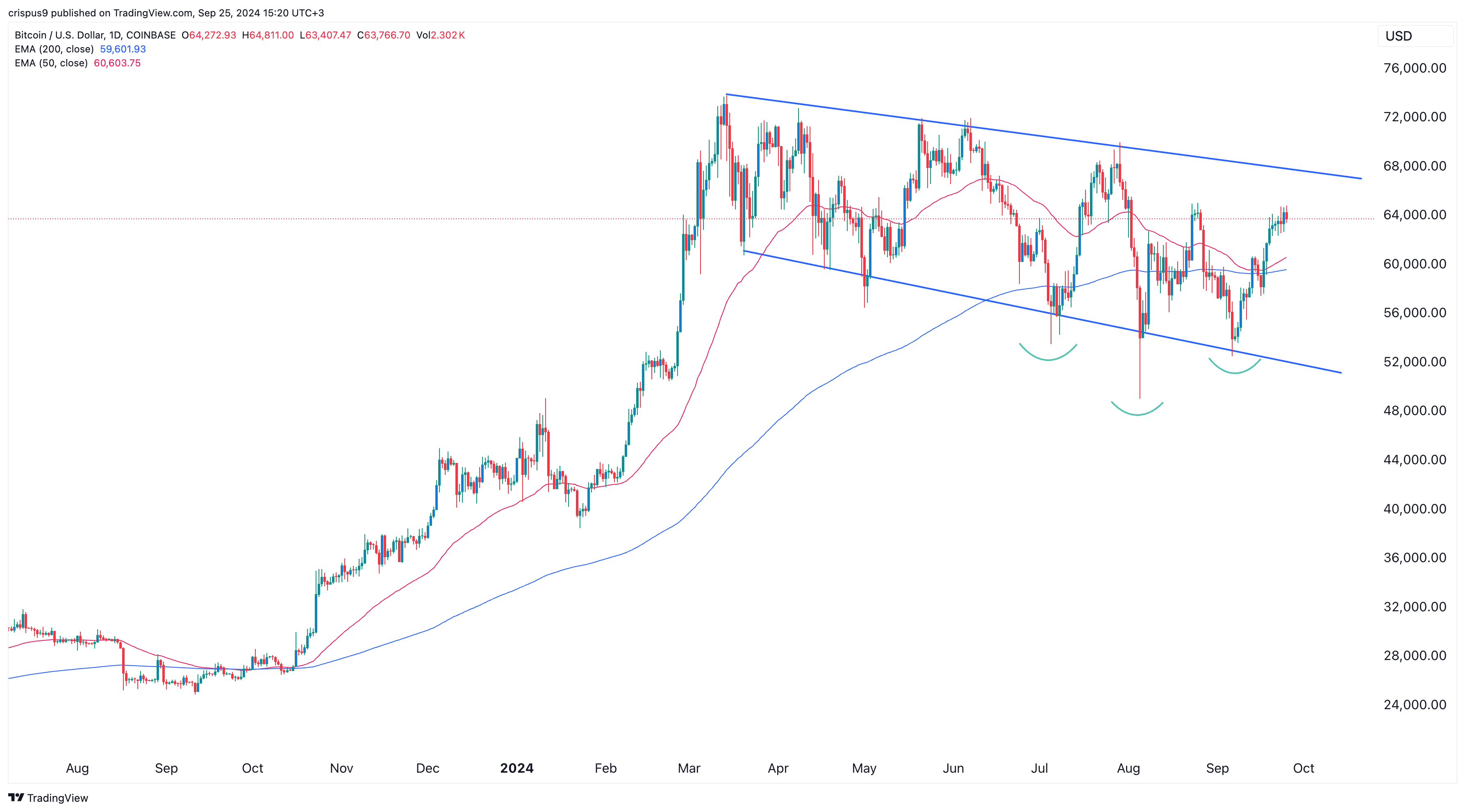Click the 40,000.00 price axis label

(x=1415, y=508)
